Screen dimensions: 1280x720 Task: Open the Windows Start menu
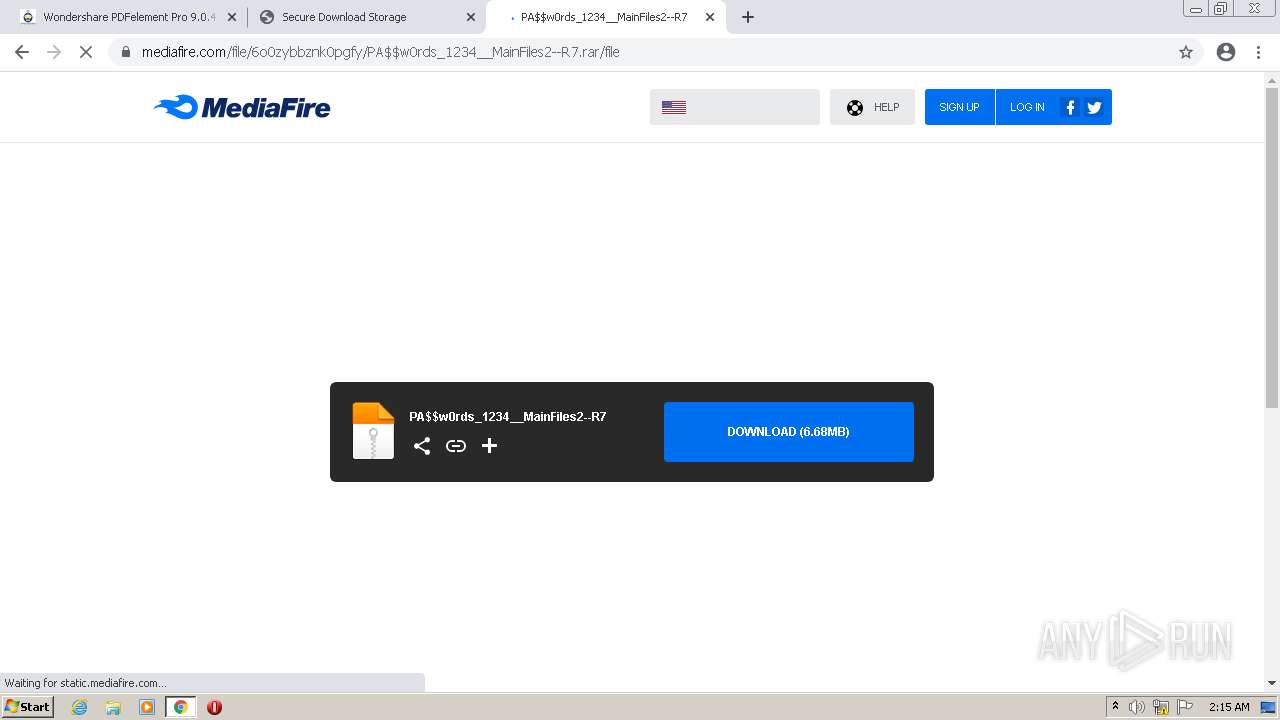click(28, 707)
